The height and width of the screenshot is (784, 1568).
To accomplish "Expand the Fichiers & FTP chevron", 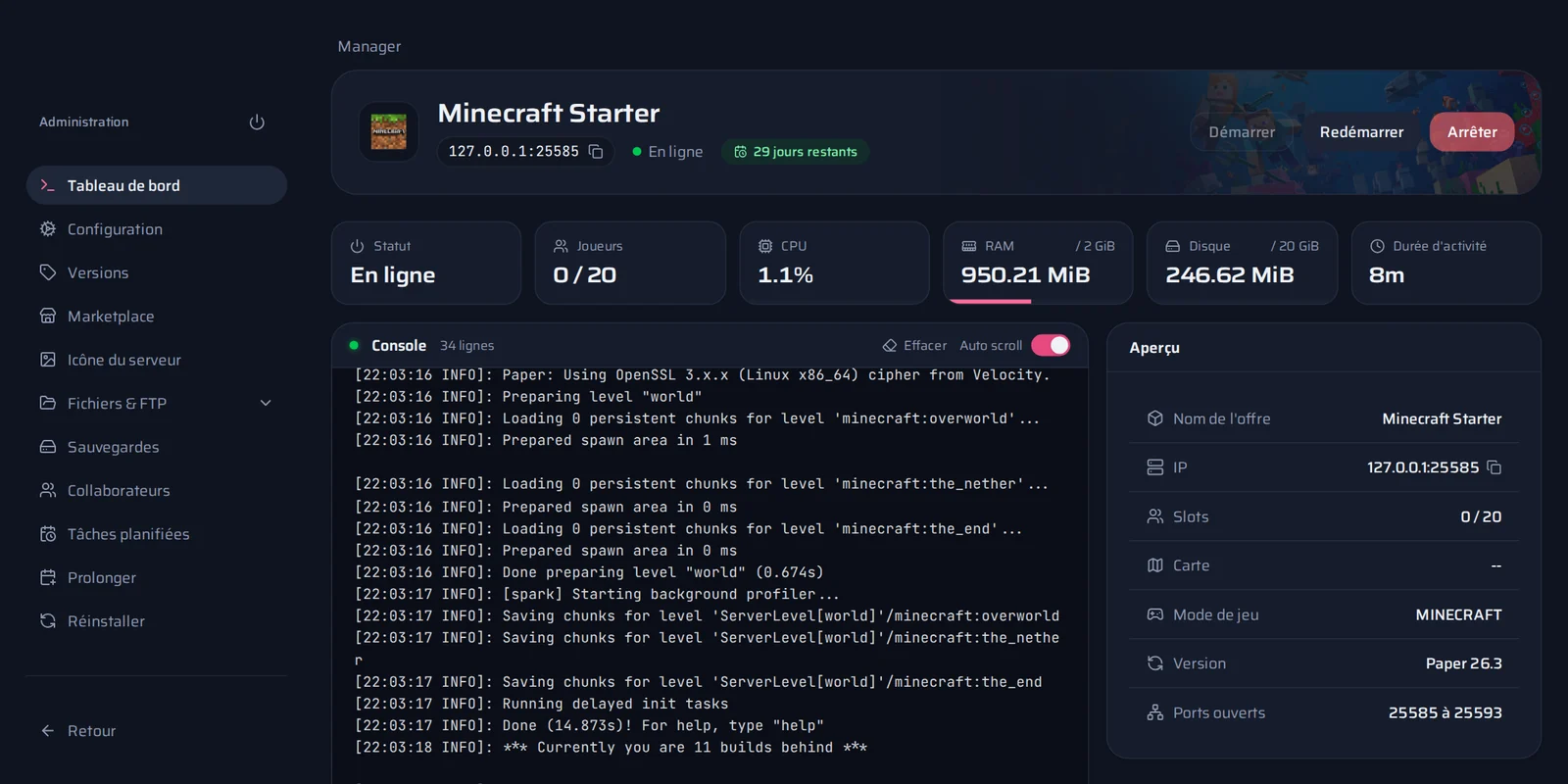I will 266,403.
